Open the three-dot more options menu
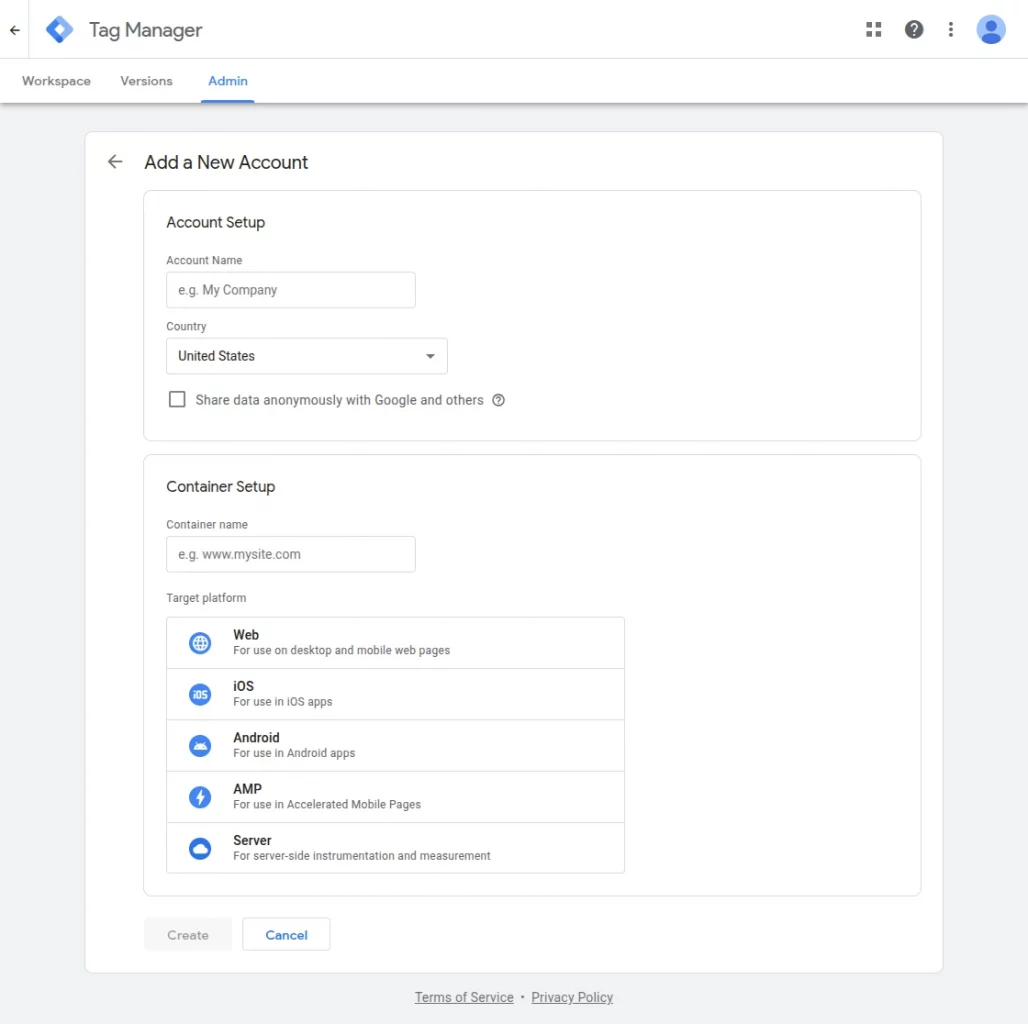1028x1024 pixels. pyautogui.click(x=950, y=30)
